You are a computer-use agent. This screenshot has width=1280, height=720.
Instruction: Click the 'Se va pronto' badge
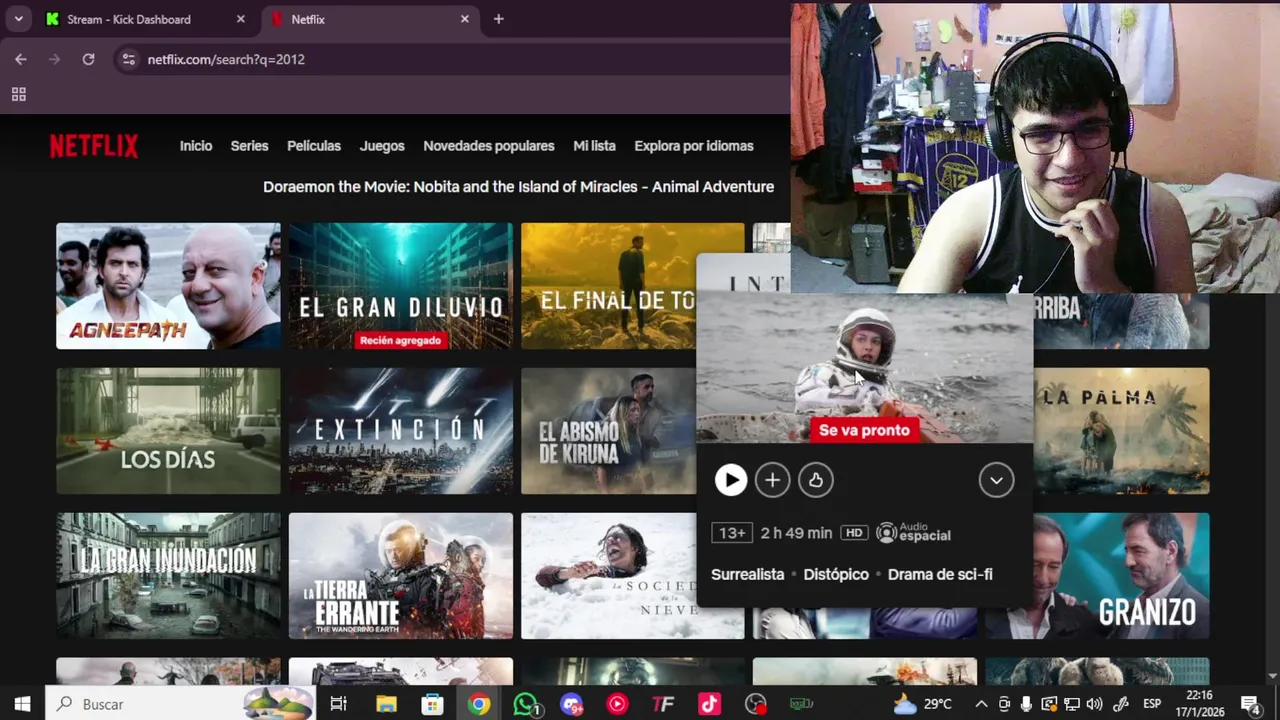point(864,430)
